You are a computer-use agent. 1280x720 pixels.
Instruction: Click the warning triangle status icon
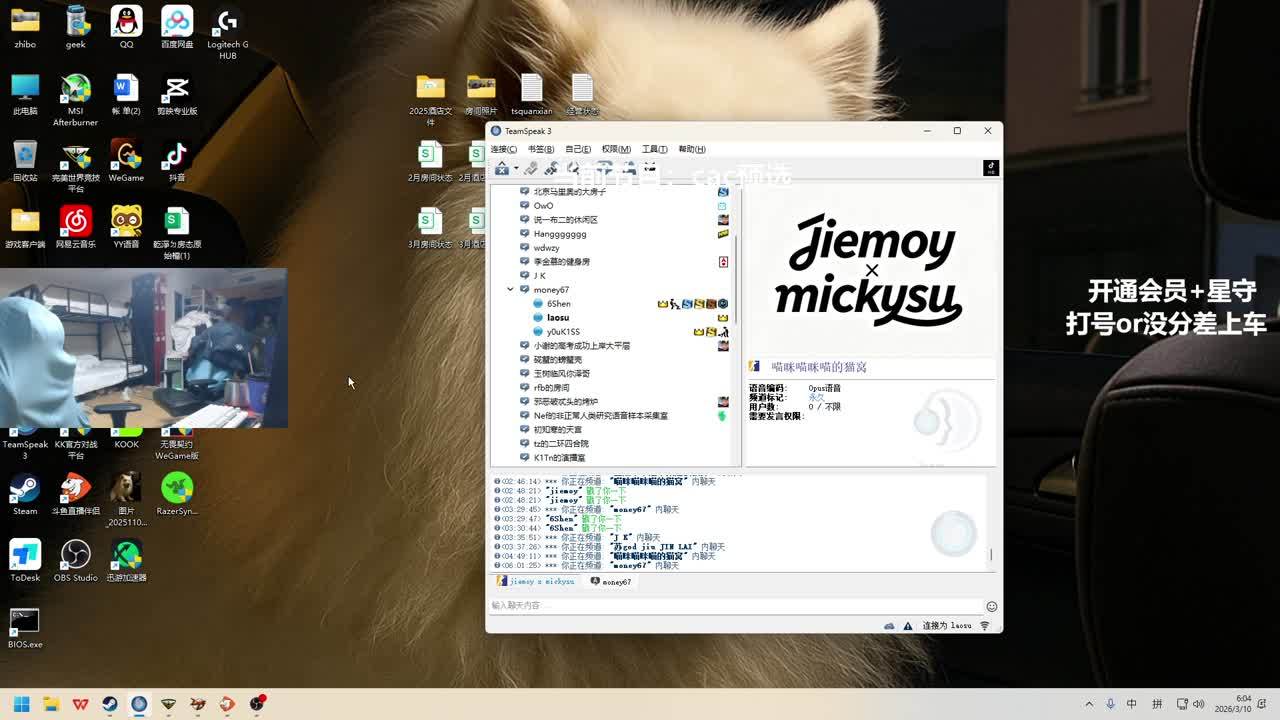pos(908,626)
